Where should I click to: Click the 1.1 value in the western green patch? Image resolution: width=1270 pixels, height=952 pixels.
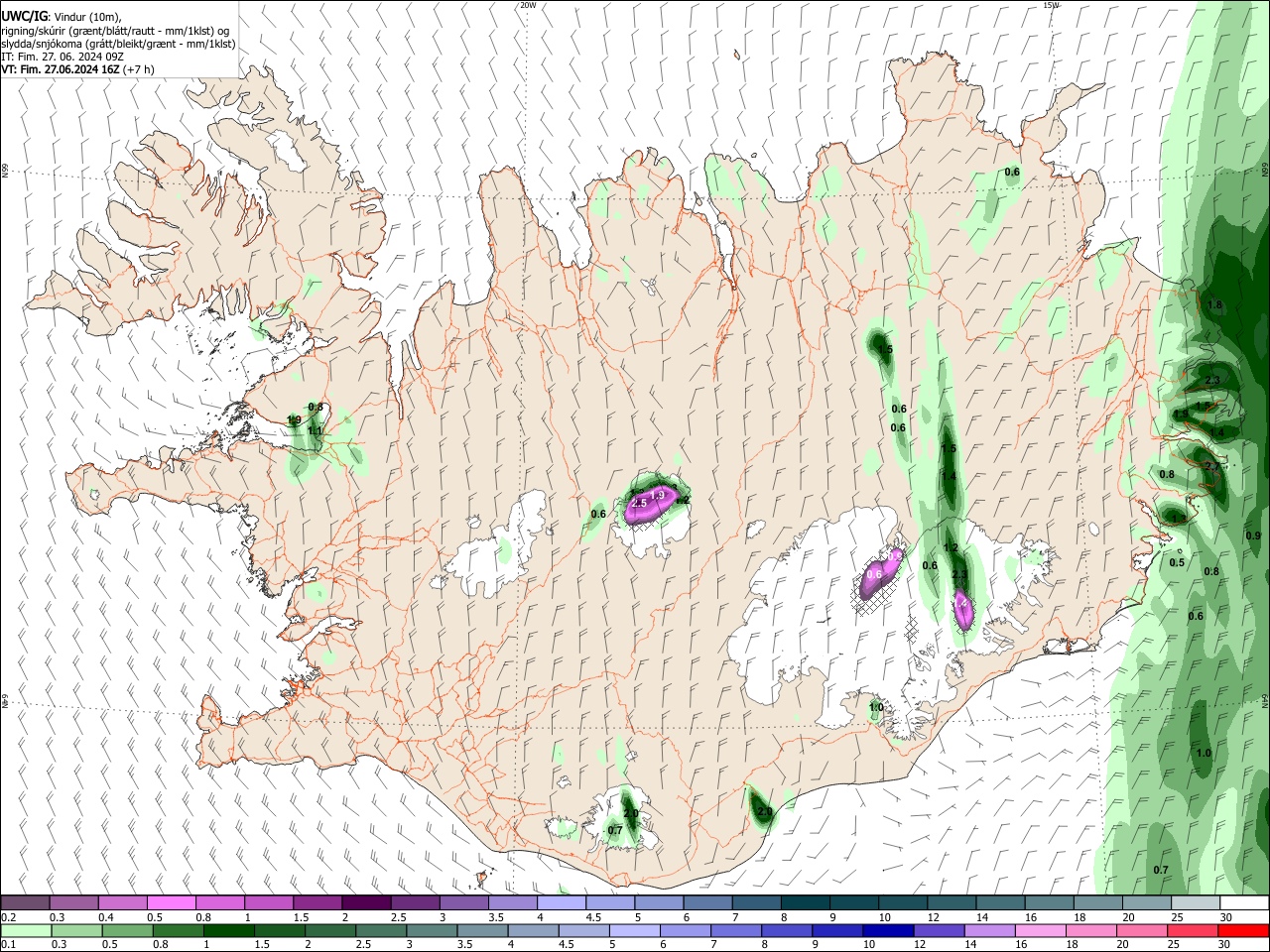(315, 431)
